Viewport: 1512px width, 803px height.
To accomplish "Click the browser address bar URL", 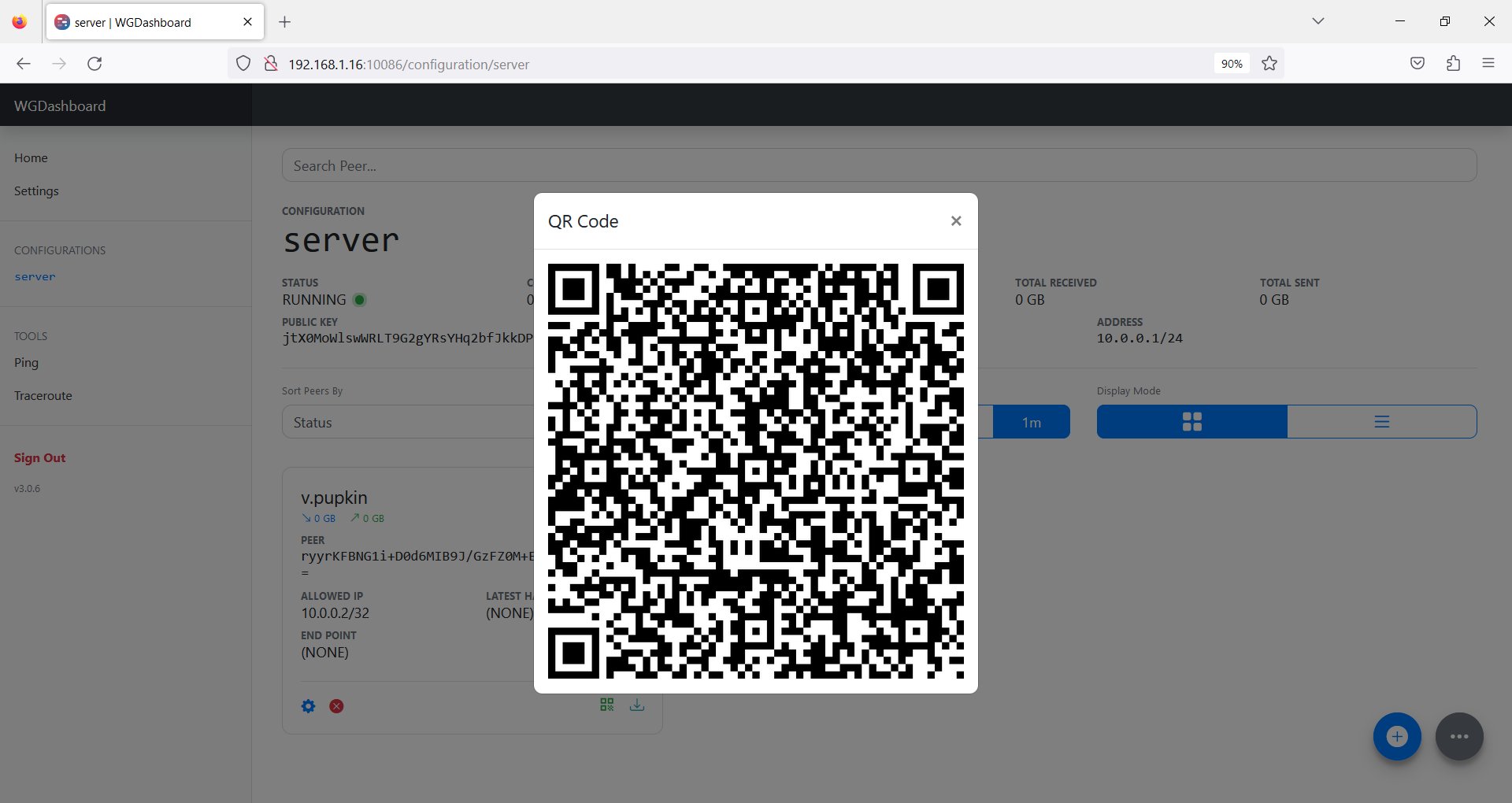I will click(x=409, y=65).
